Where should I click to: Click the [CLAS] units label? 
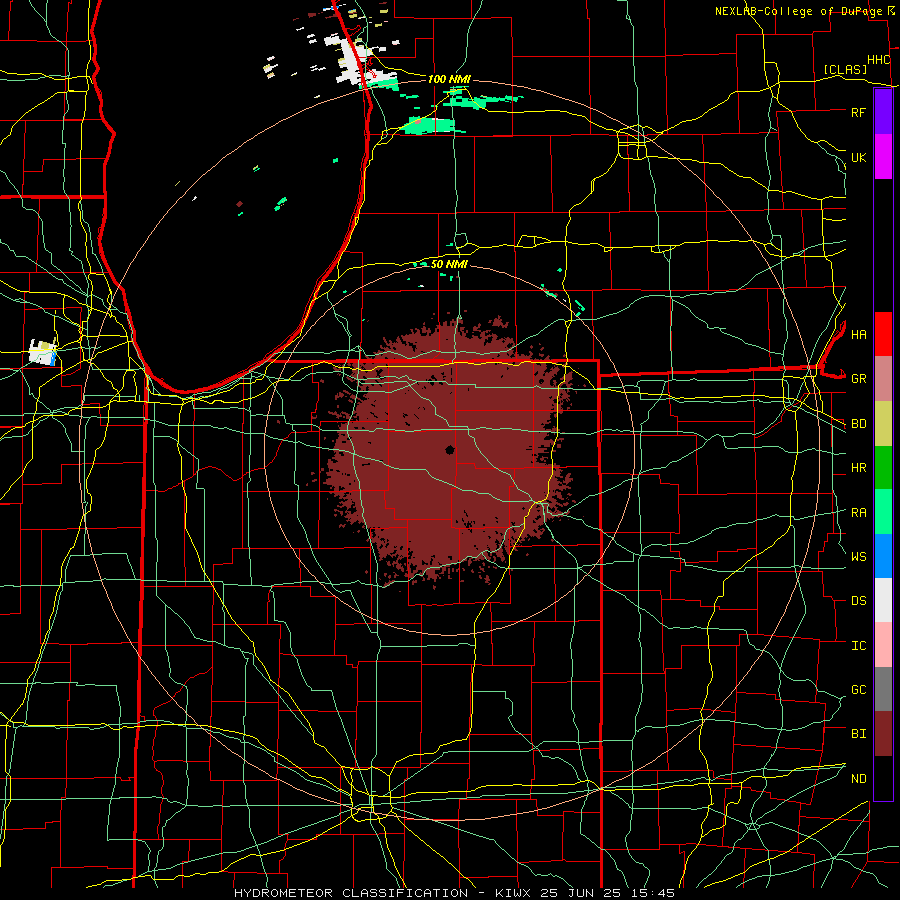click(845, 70)
